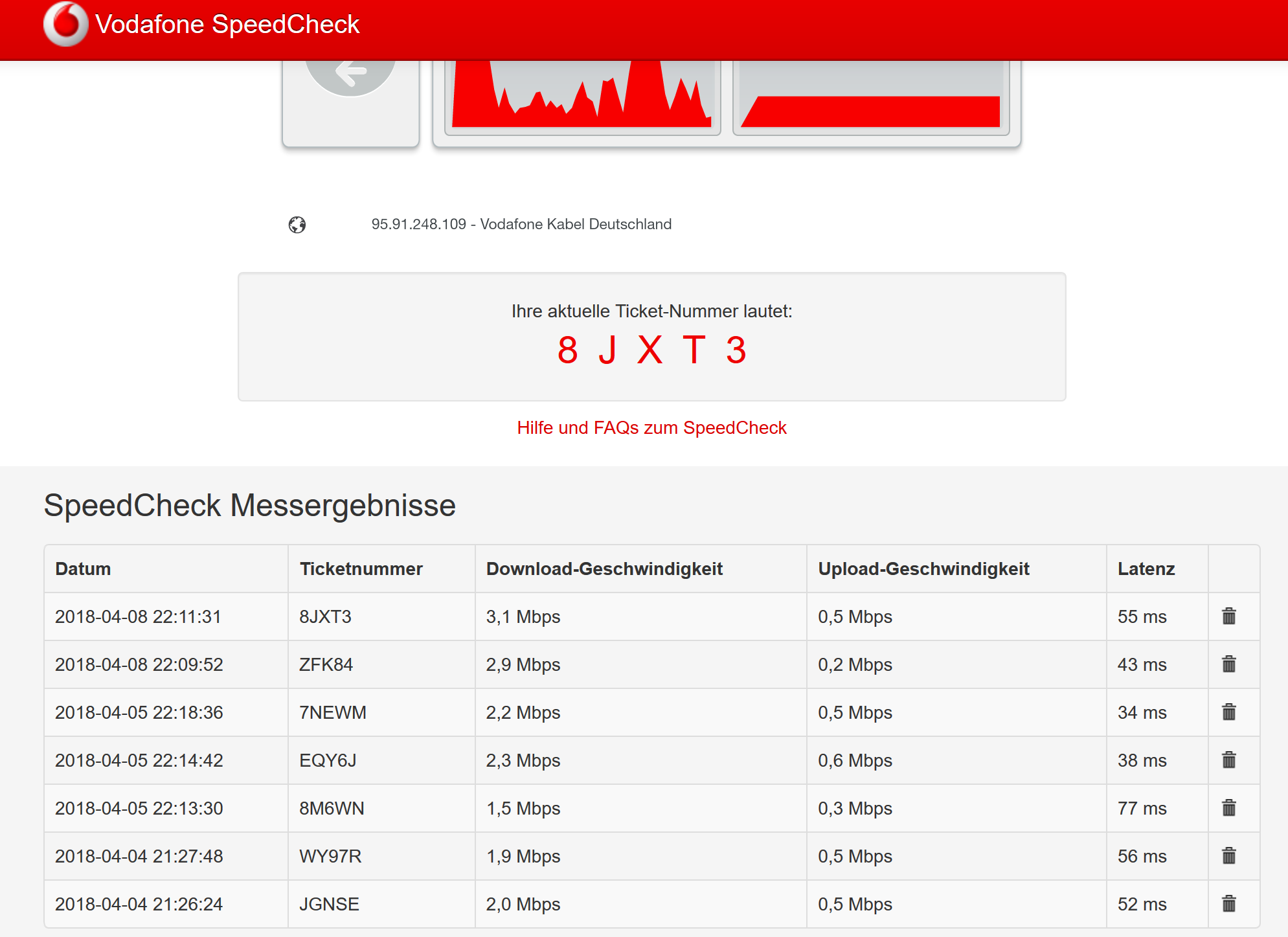1288x937 pixels.
Task: Delete the ZFK84 measurement row
Action: (1228, 664)
